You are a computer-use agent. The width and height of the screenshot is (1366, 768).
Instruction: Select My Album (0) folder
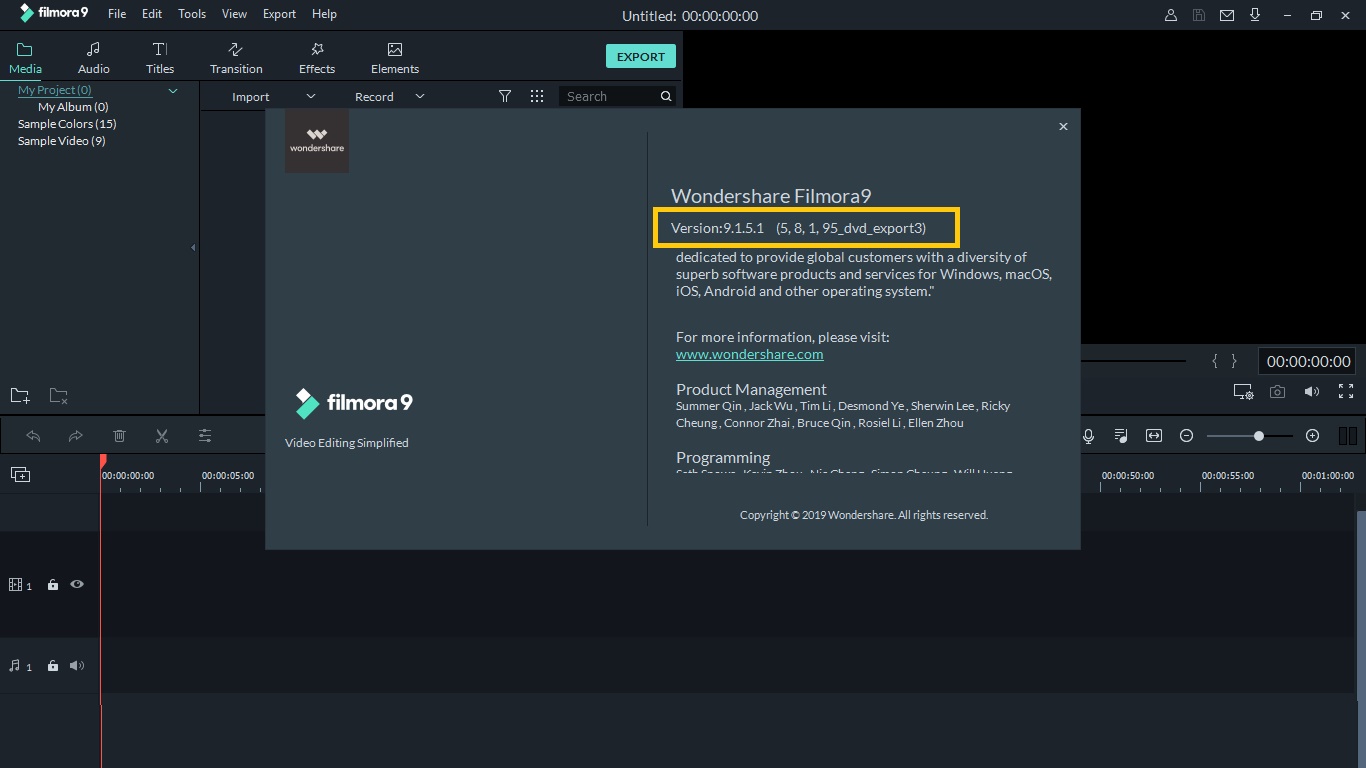(73, 107)
